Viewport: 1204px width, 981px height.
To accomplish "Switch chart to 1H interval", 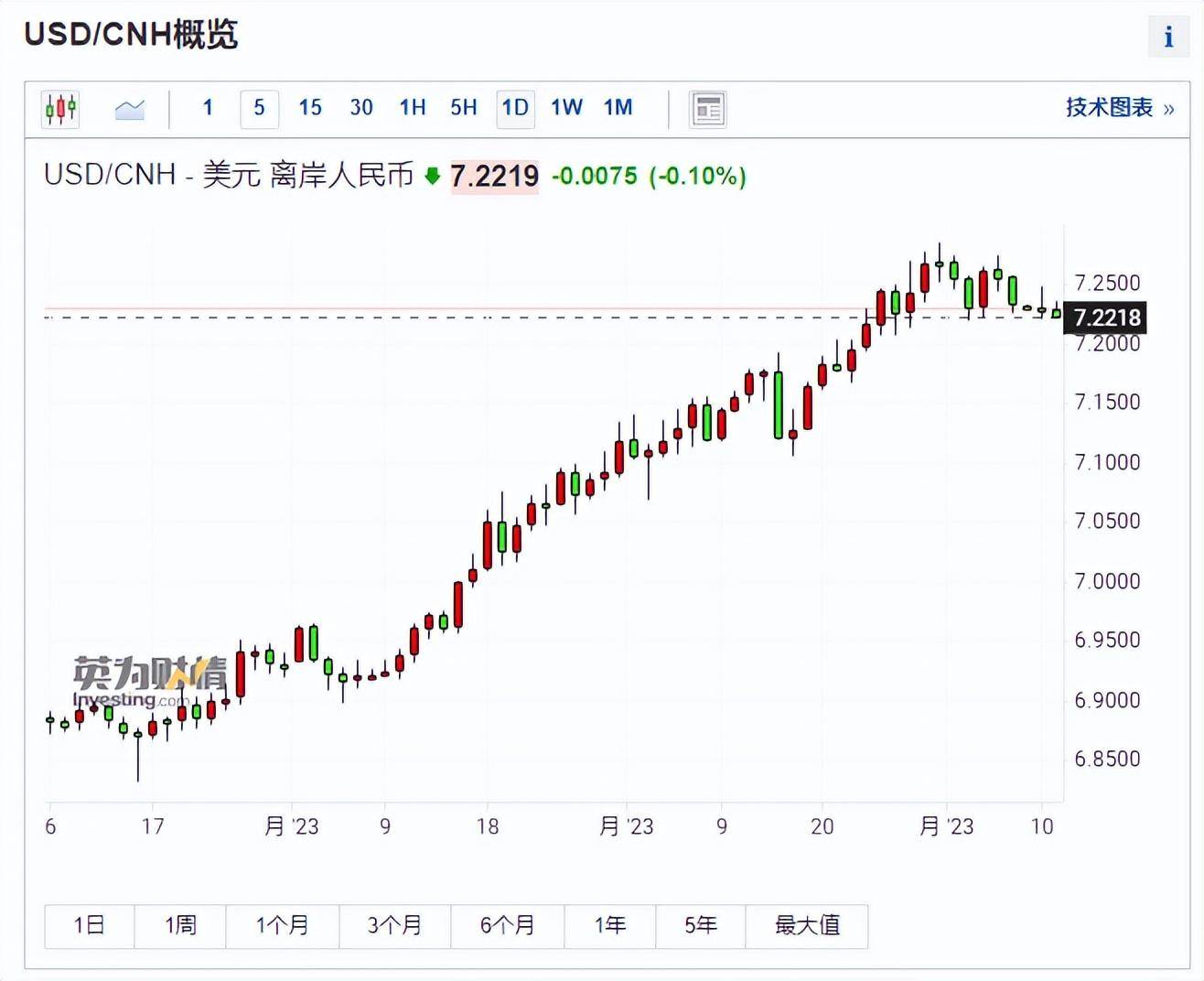I will tap(413, 108).
